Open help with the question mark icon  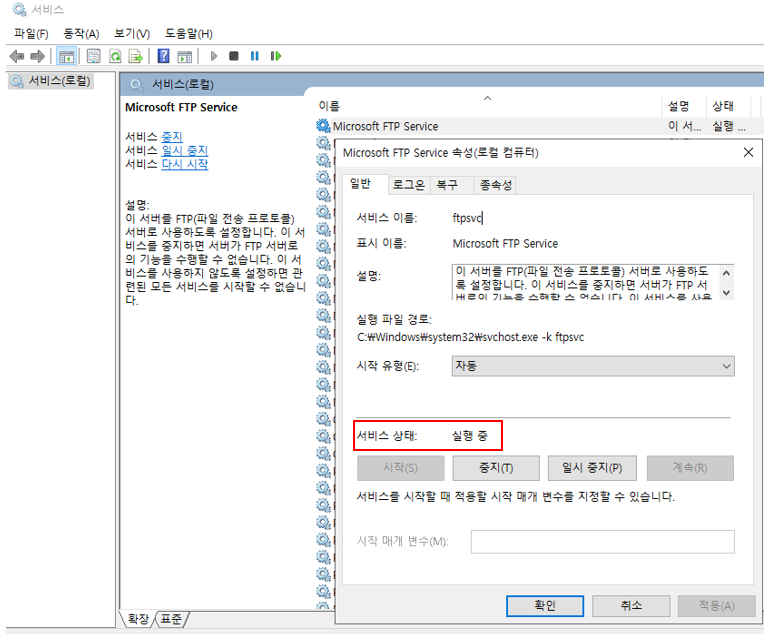[164, 56]
